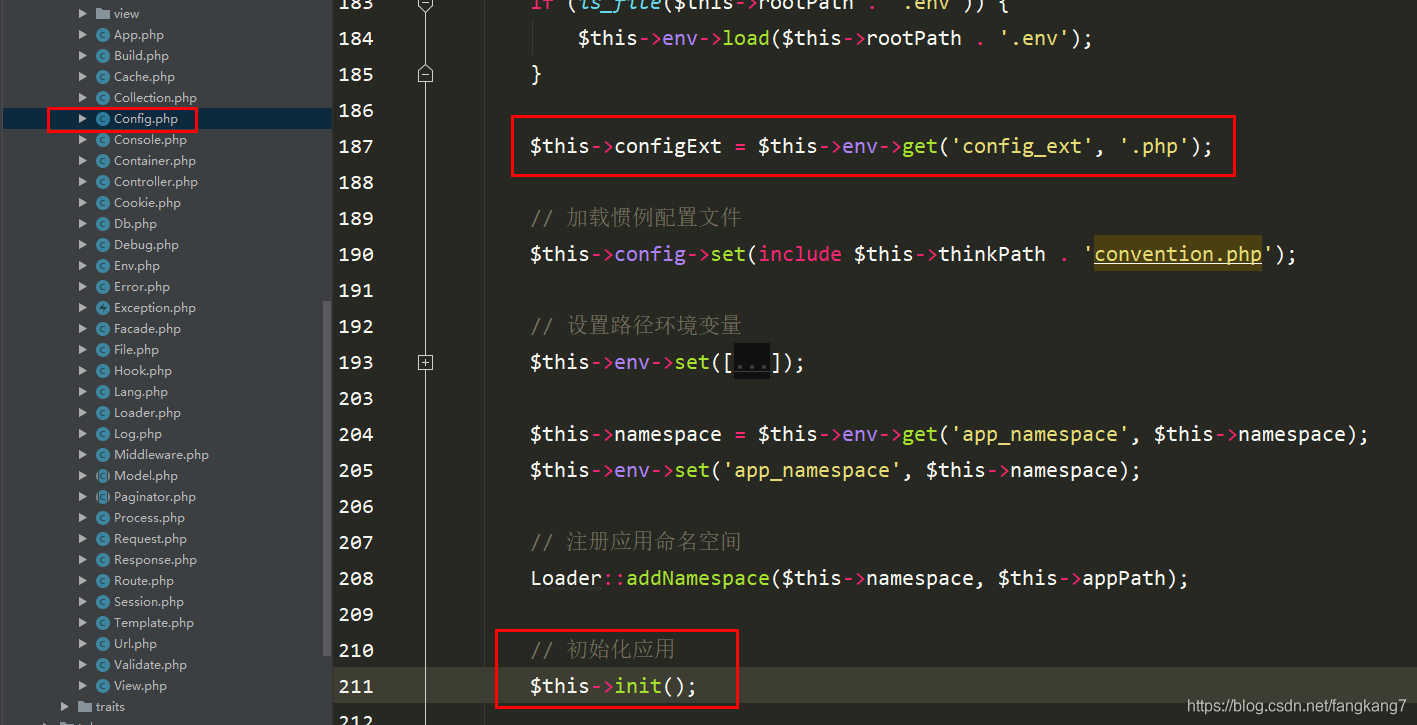Click the class icon beside Db.php

coord(102,224)
